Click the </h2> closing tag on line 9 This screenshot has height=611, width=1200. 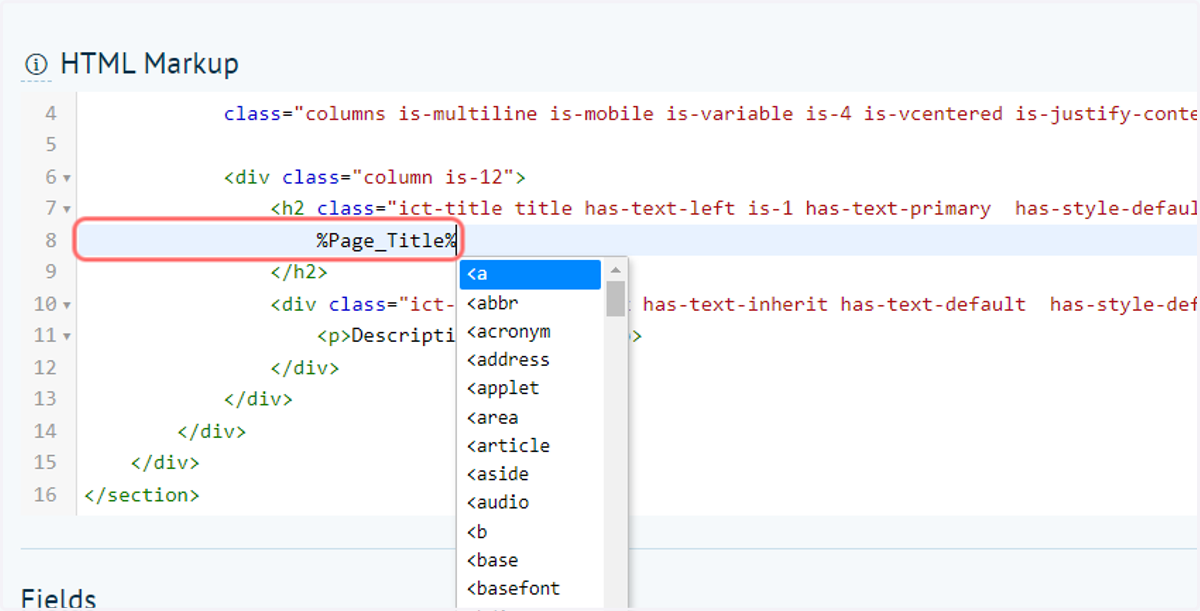click(299, 272)
